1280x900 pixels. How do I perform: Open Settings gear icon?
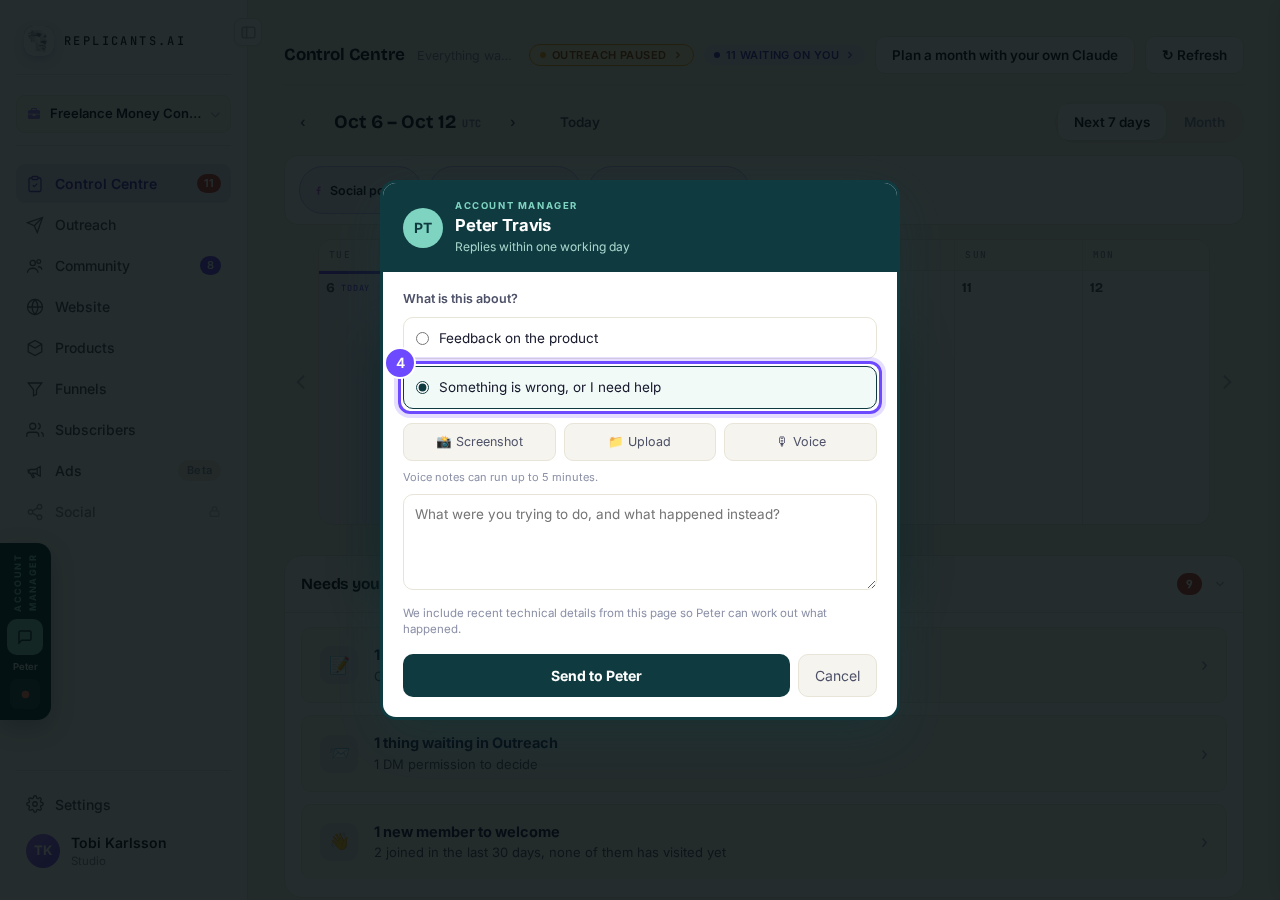(x=35, y=804)
